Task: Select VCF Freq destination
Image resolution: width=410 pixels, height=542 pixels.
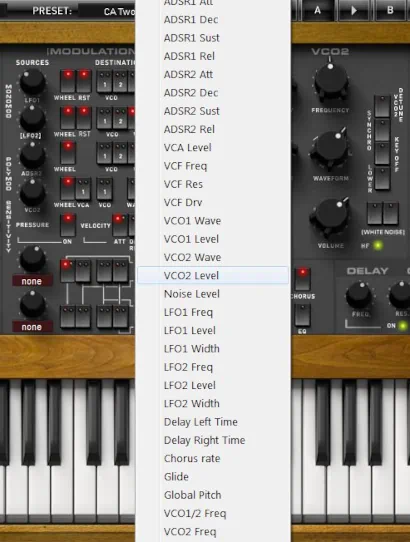Action: pos(213,166)
